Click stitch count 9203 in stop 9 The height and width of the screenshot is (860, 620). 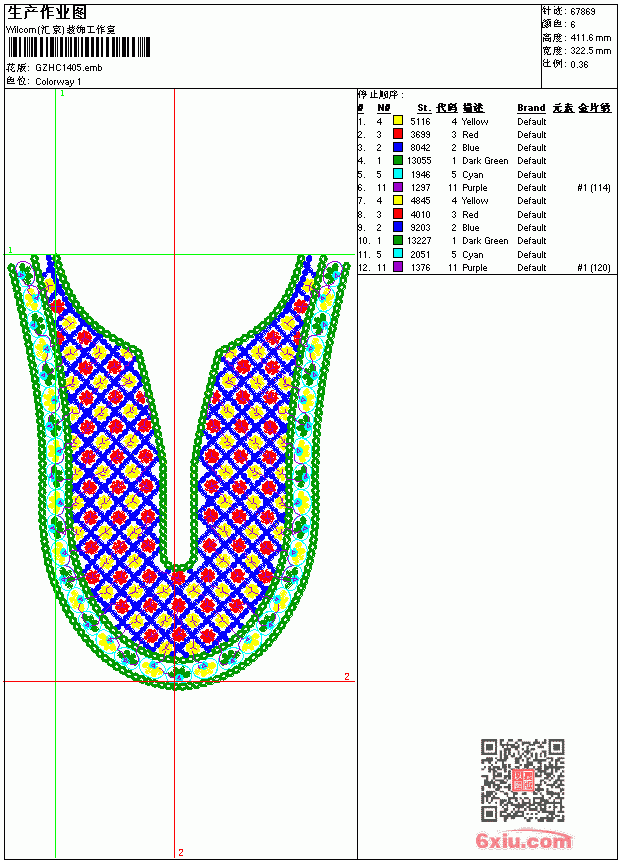point(420,228)
